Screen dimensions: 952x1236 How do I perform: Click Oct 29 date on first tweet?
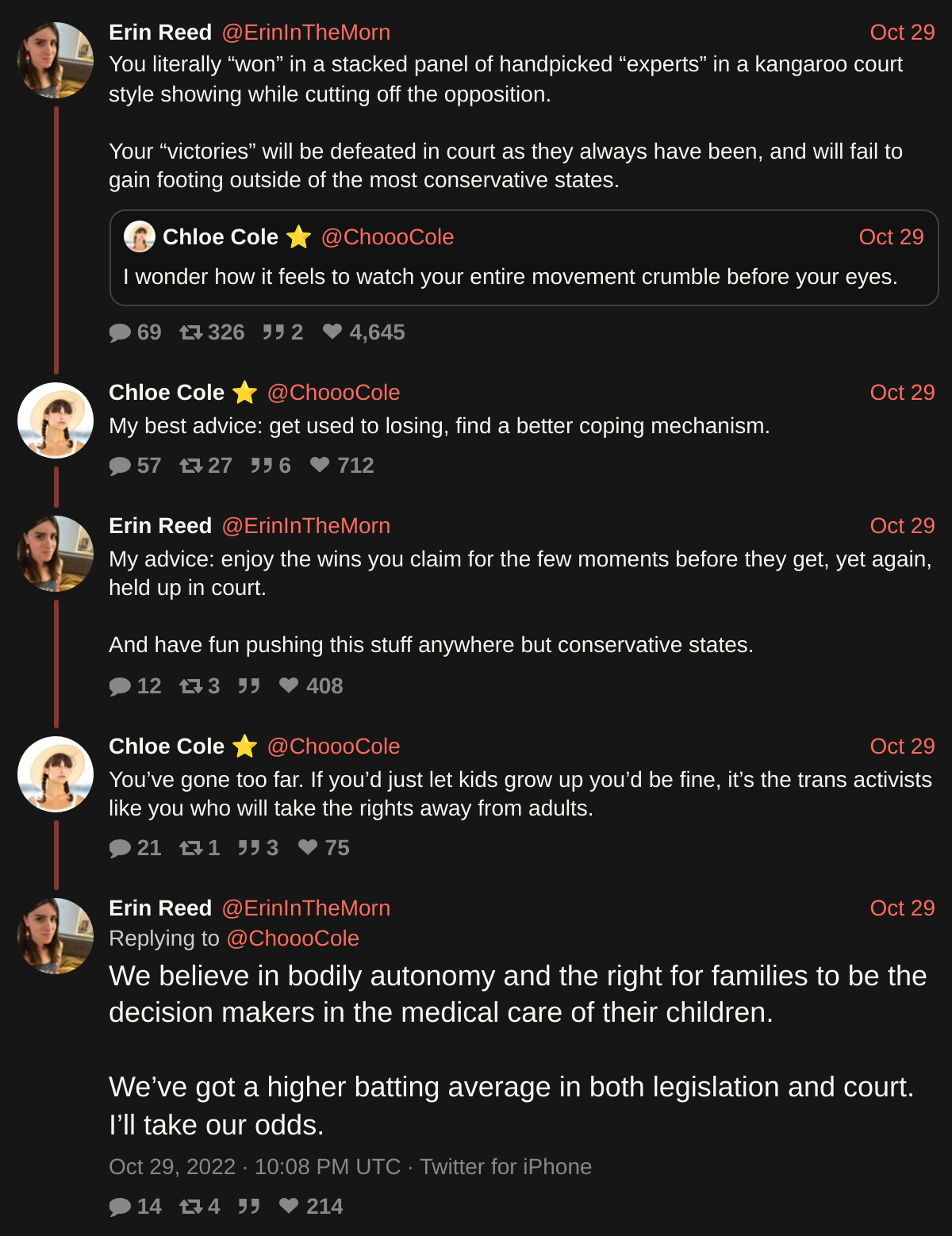pos(902,33)
